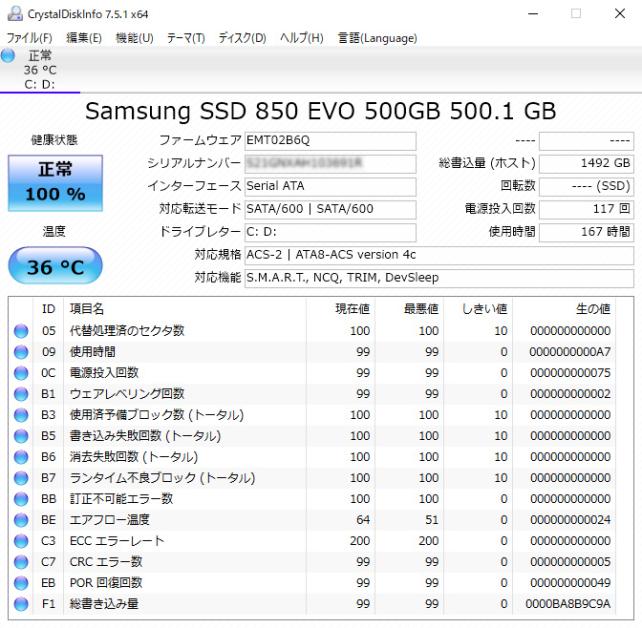
Task: Click status orb for attribute B1
Action: [x=21, y=394]
